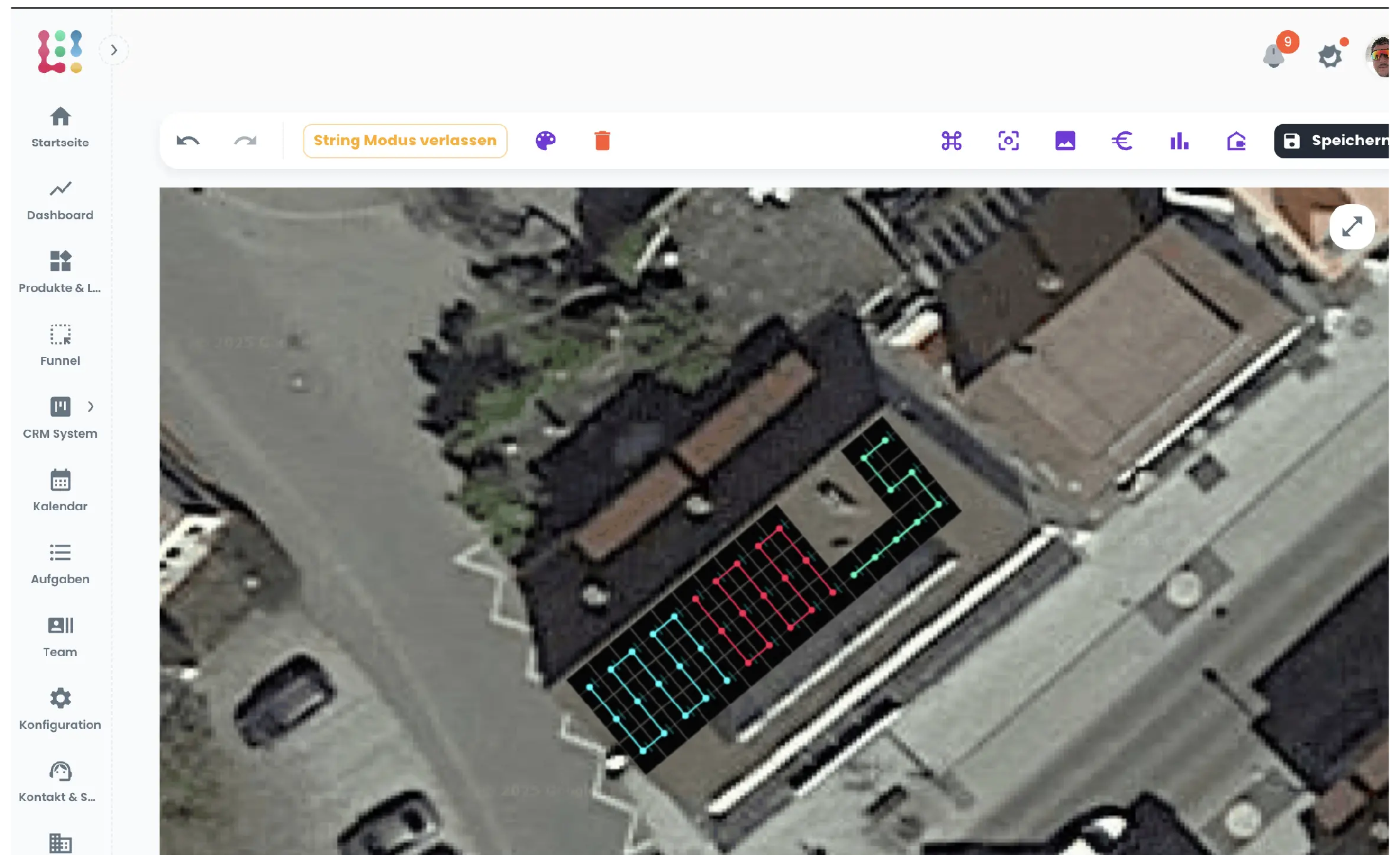The height and width of the screenshot is (862, 1400).
Task: Click the redo arrow icon
Action: (245, 141)
